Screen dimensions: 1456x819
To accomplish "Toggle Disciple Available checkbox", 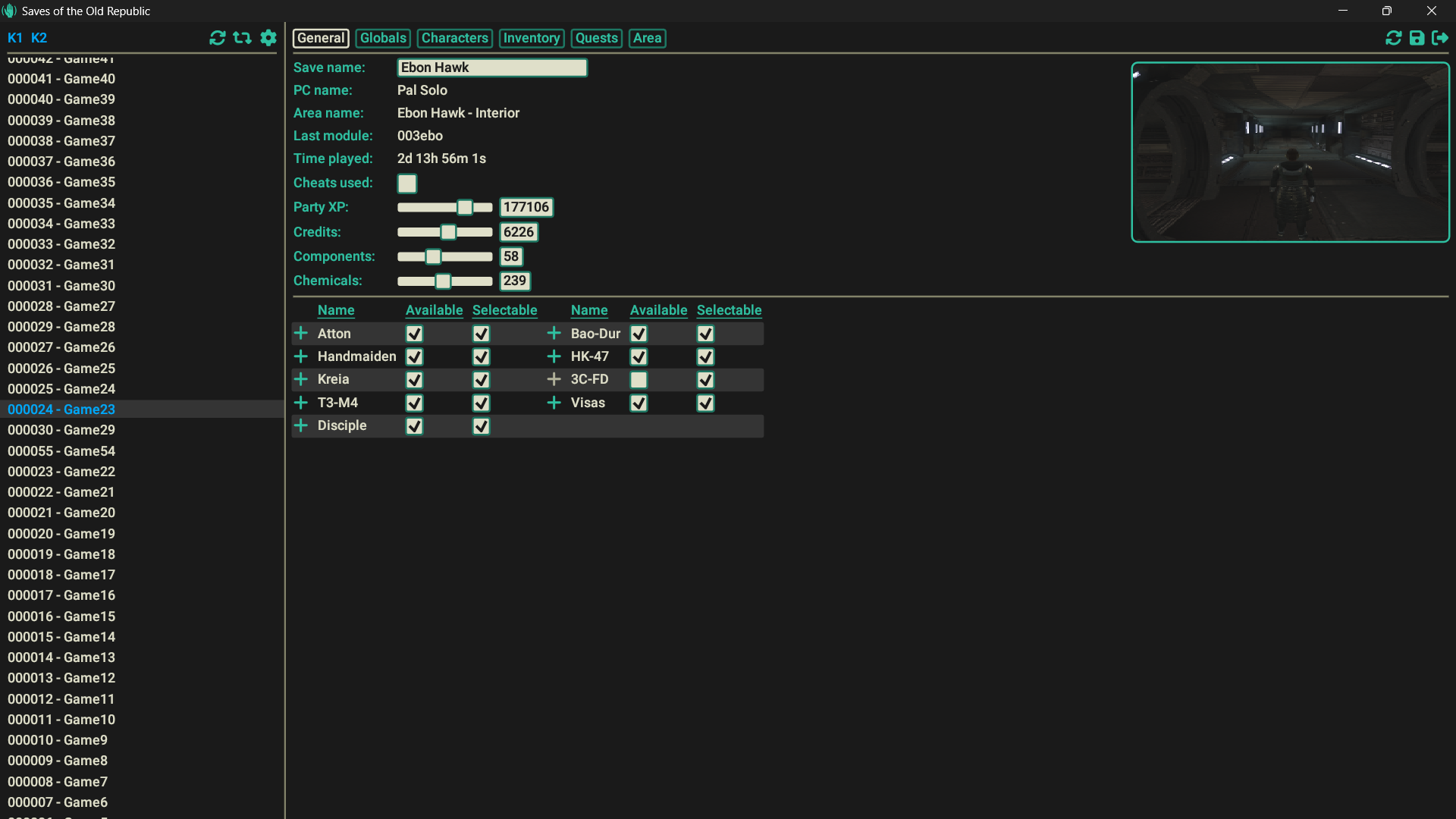I will pyautogui.click(x=414, y=426).
